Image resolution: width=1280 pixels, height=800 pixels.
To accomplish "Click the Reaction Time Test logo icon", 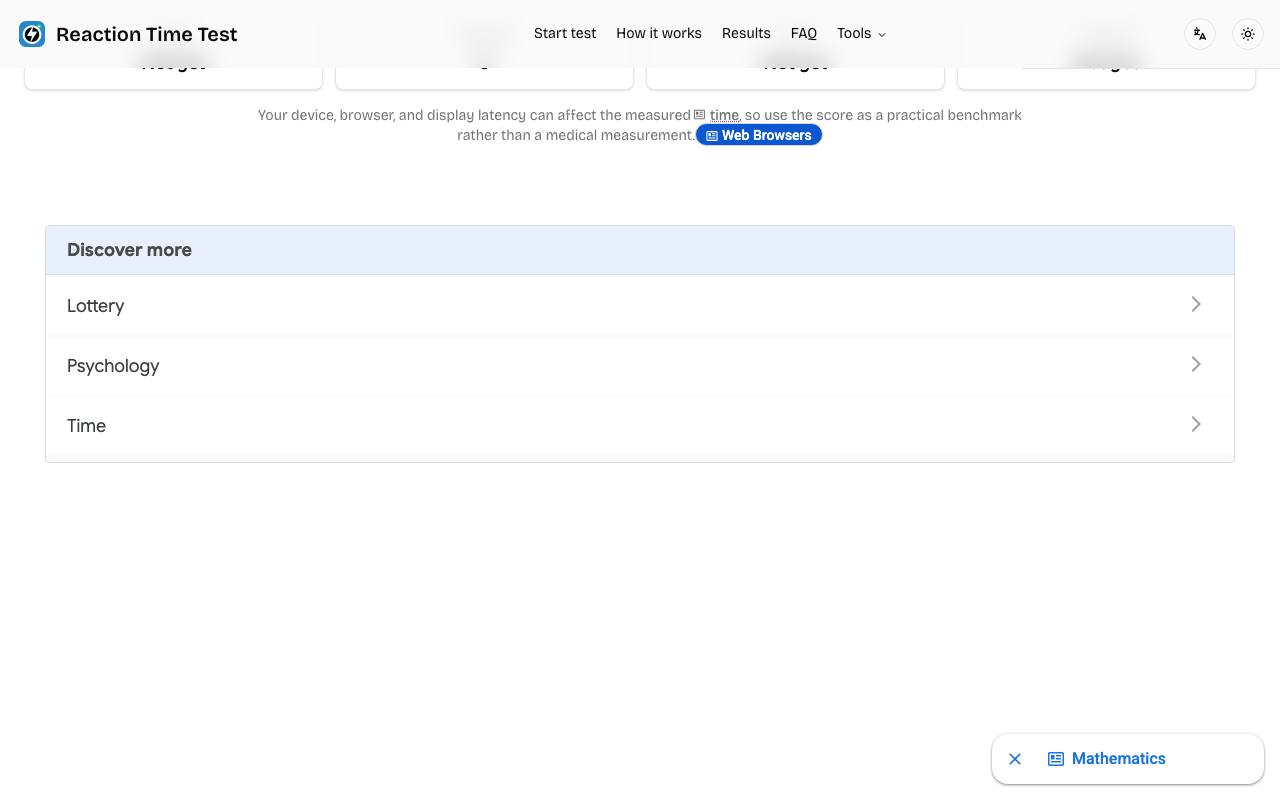I will point(32,34).
